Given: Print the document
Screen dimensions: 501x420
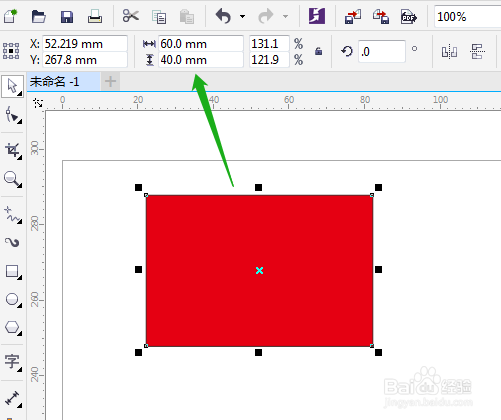Looking at the screenshot, I should 95,16.
